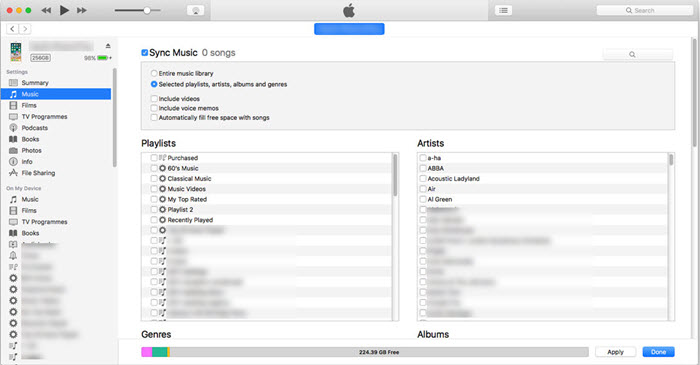Open the Up Next list button

click(503, 10)
